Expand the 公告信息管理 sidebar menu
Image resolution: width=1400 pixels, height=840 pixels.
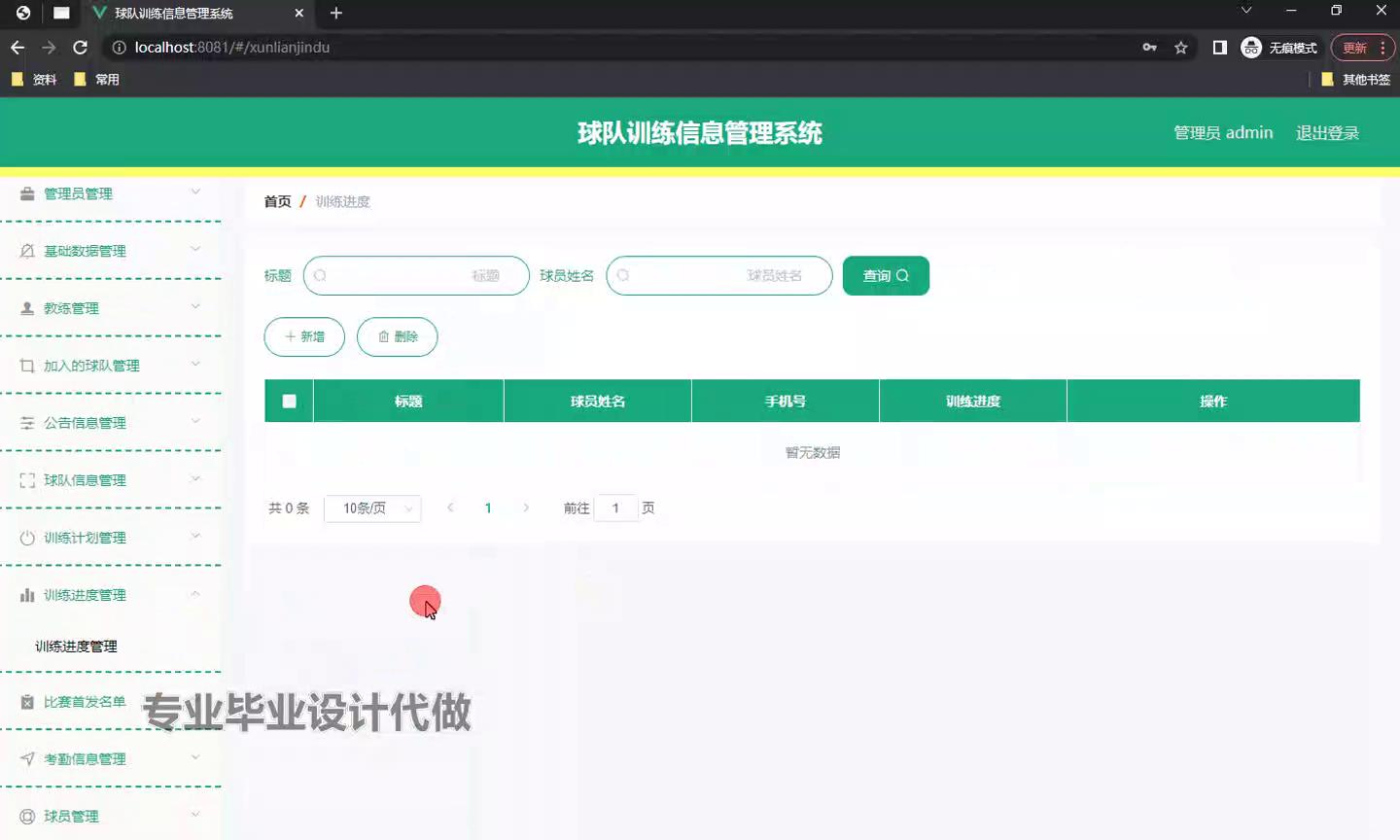coord(110,423)
